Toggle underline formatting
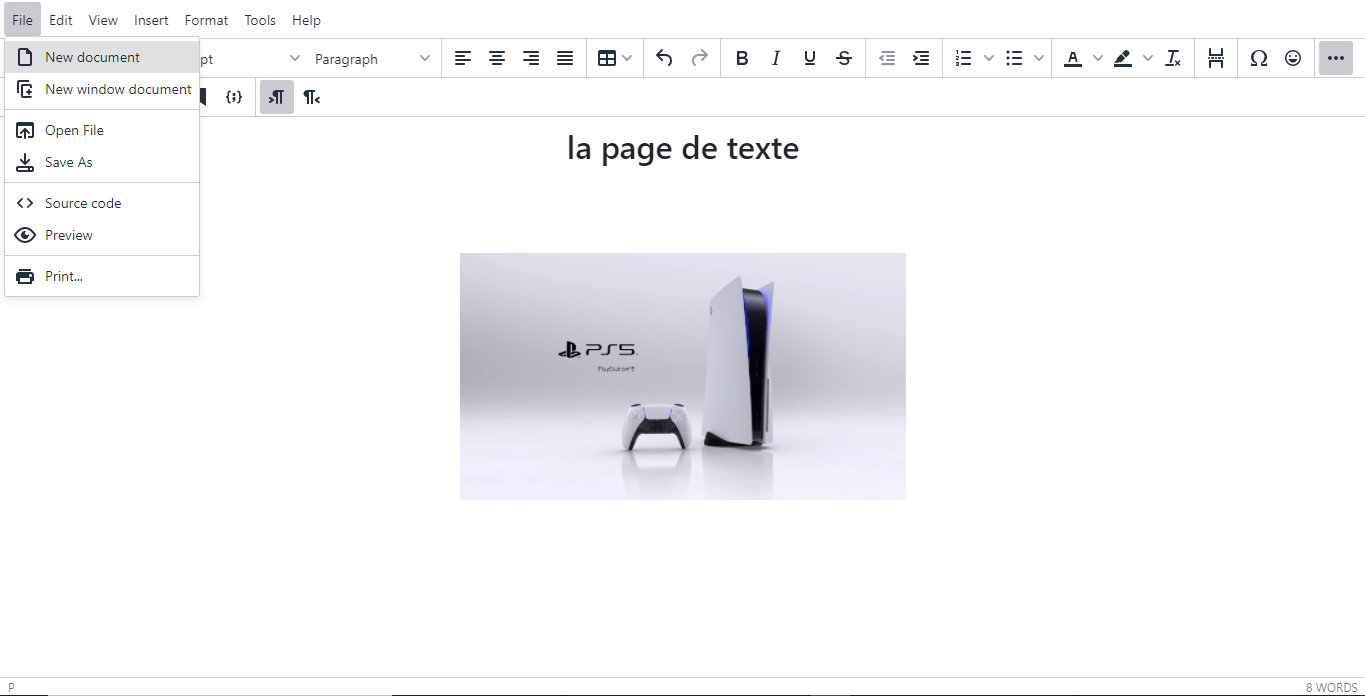1365x696 pixels. click(x=810, y=58)
